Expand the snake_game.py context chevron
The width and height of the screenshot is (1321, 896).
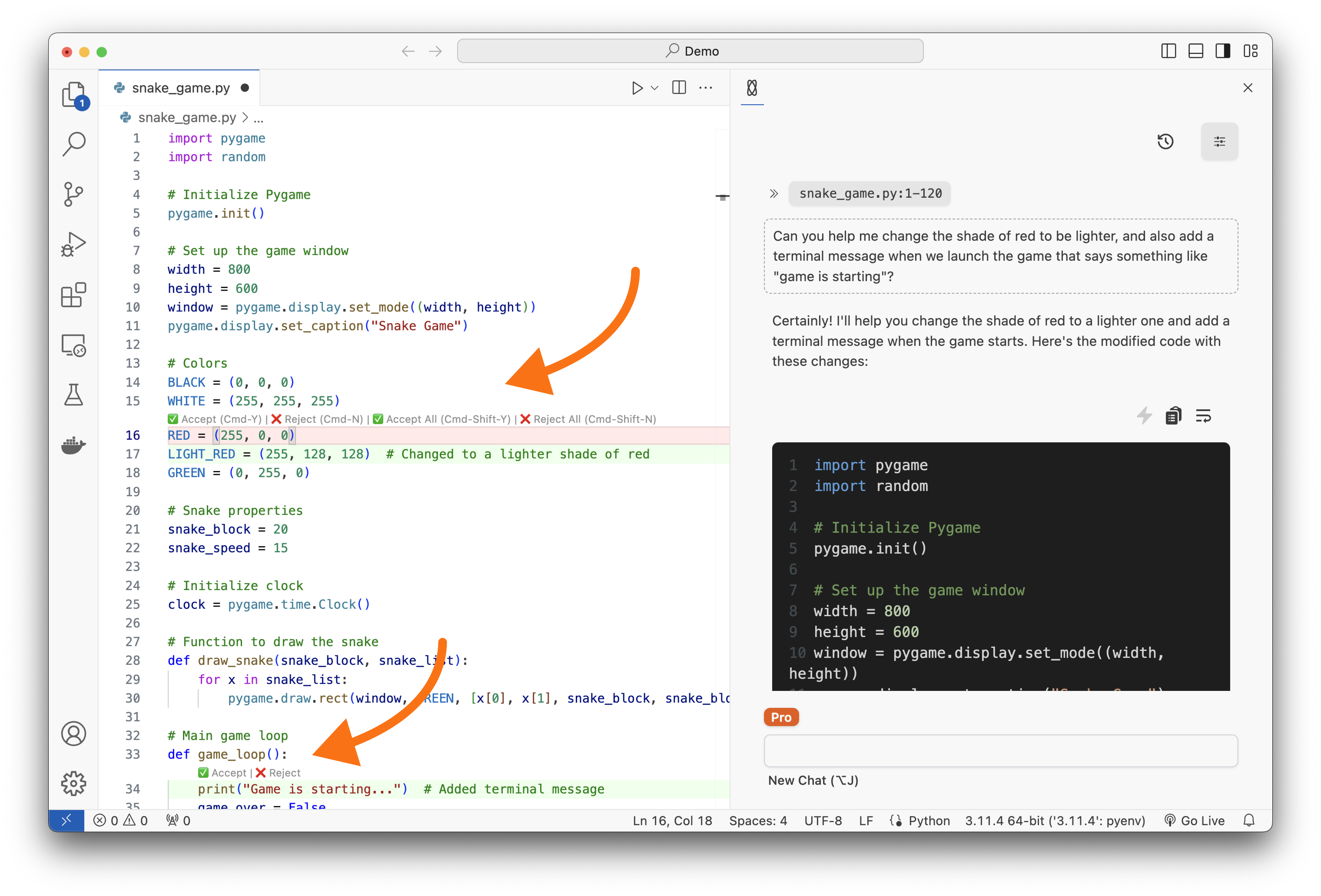pos(774,194)
